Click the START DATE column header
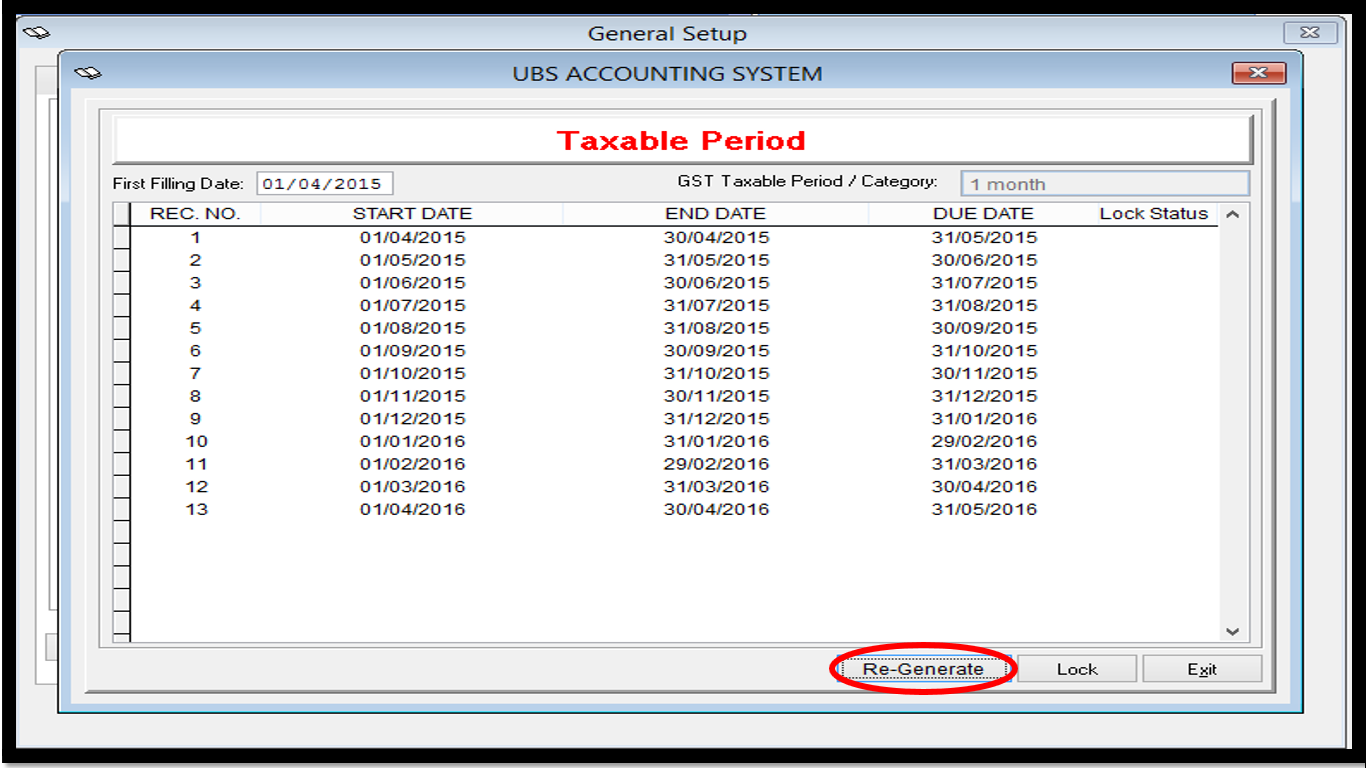This screenshot has width=1366, height=768. [x=412, y=214]
